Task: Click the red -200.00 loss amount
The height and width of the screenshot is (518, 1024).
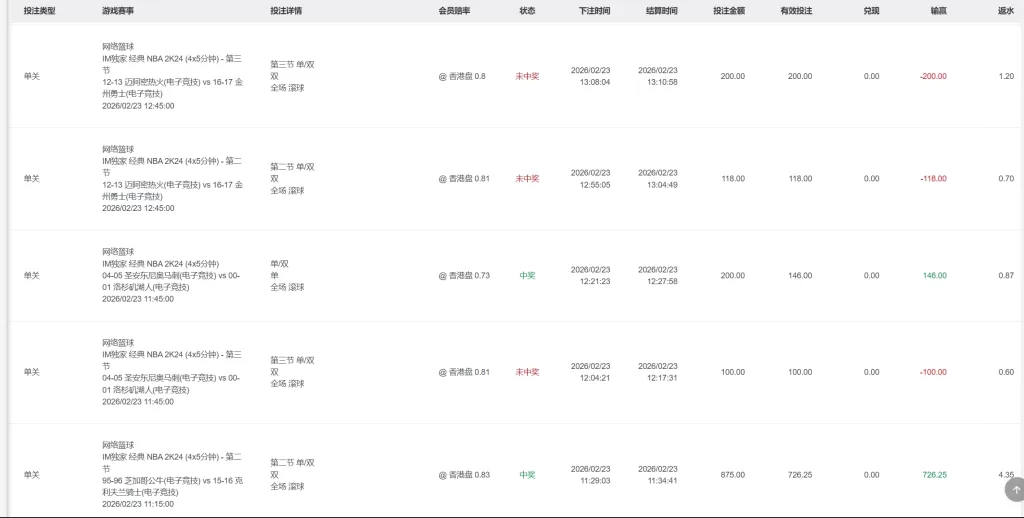Action: click(x=933, y=76)
